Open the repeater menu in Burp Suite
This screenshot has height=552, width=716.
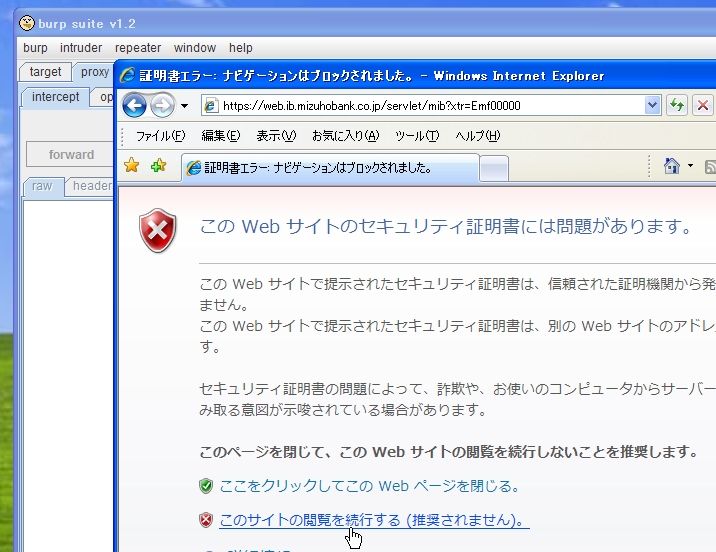(138, 48)
